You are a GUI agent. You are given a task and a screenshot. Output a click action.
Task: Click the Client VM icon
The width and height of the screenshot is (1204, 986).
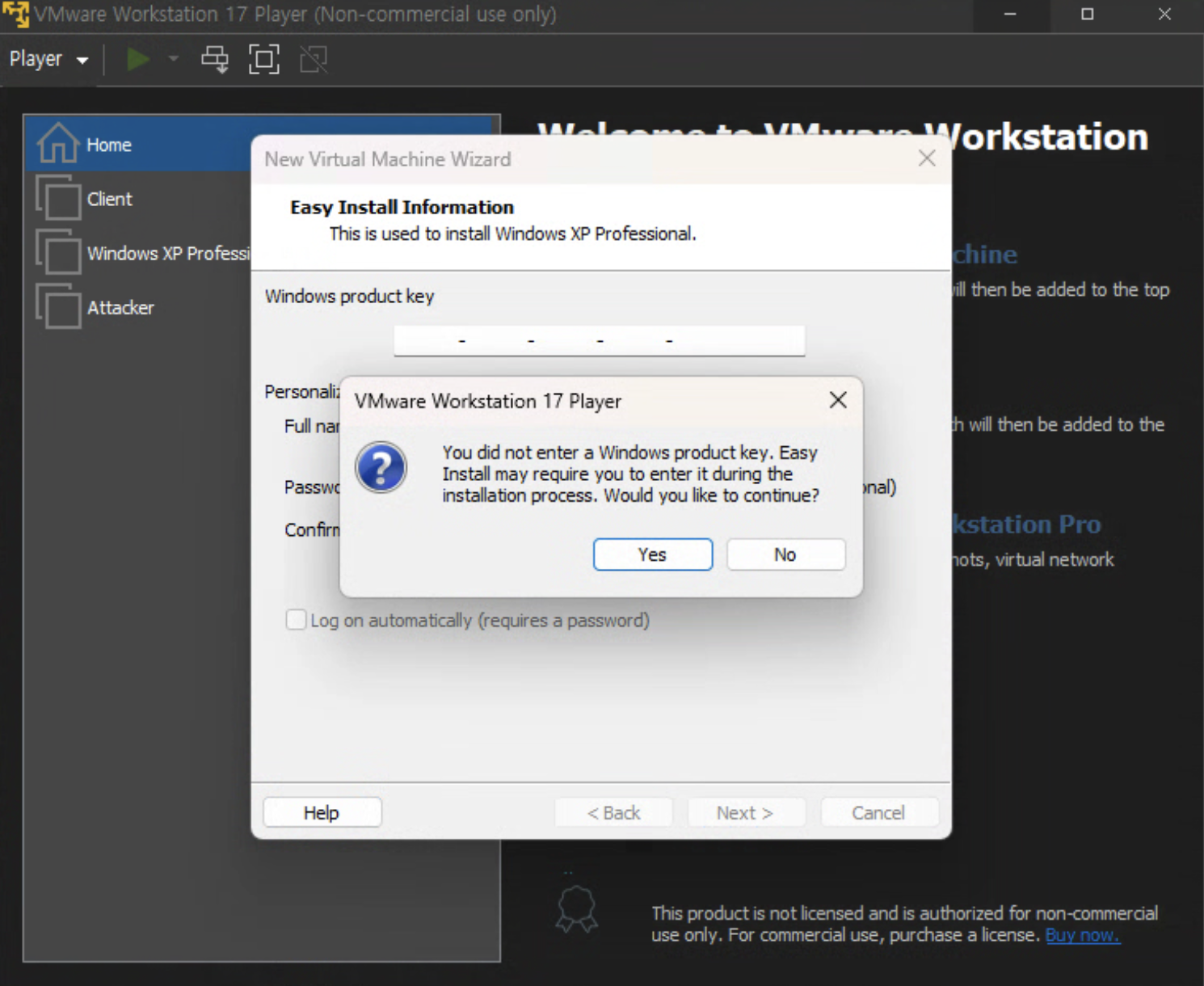pyautogui.click(x=58, y=197)
